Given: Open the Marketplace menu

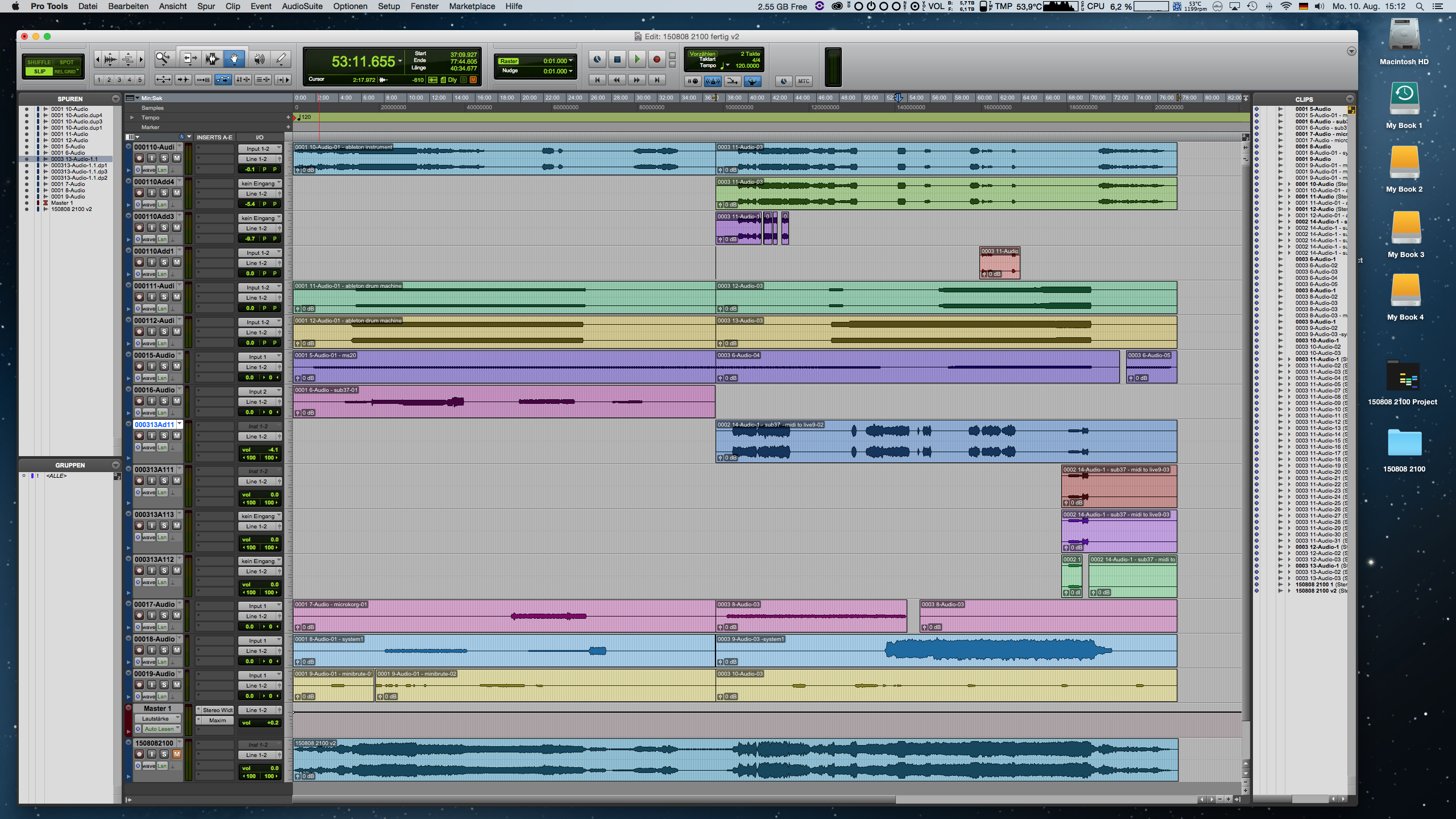Looking at the screenshot, I should point(472,6).
